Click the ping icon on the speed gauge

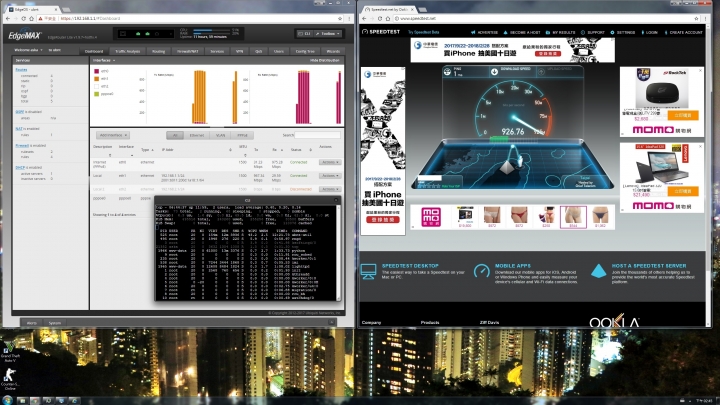point(447,72)
